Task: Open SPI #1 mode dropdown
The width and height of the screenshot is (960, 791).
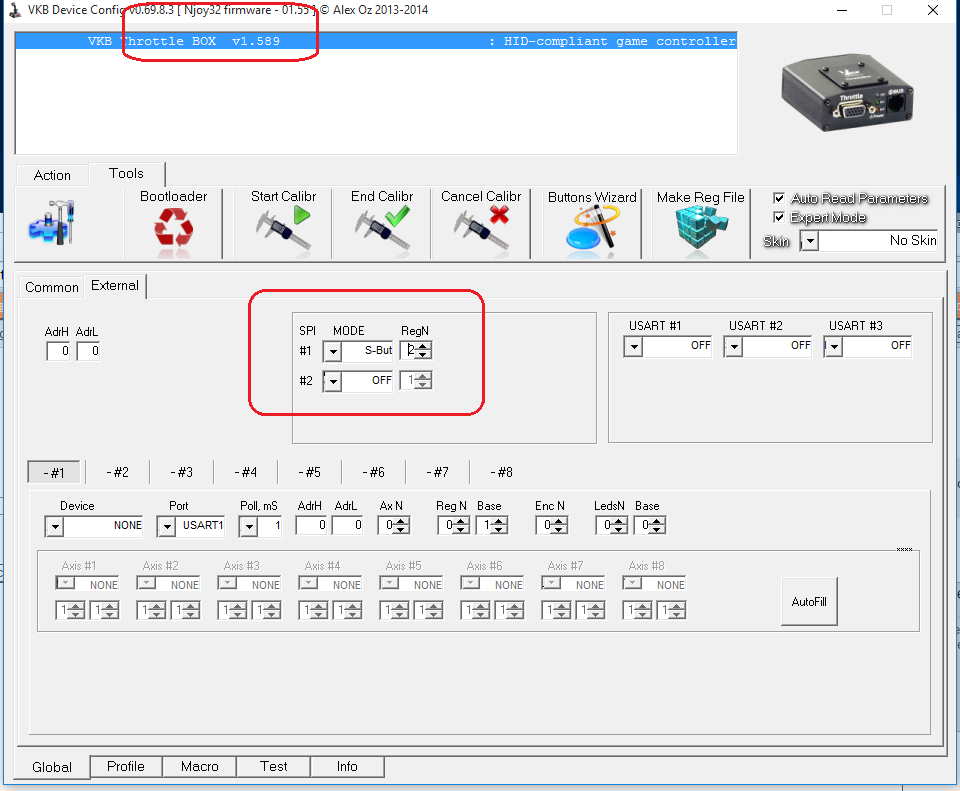Action: coord(332,351)
